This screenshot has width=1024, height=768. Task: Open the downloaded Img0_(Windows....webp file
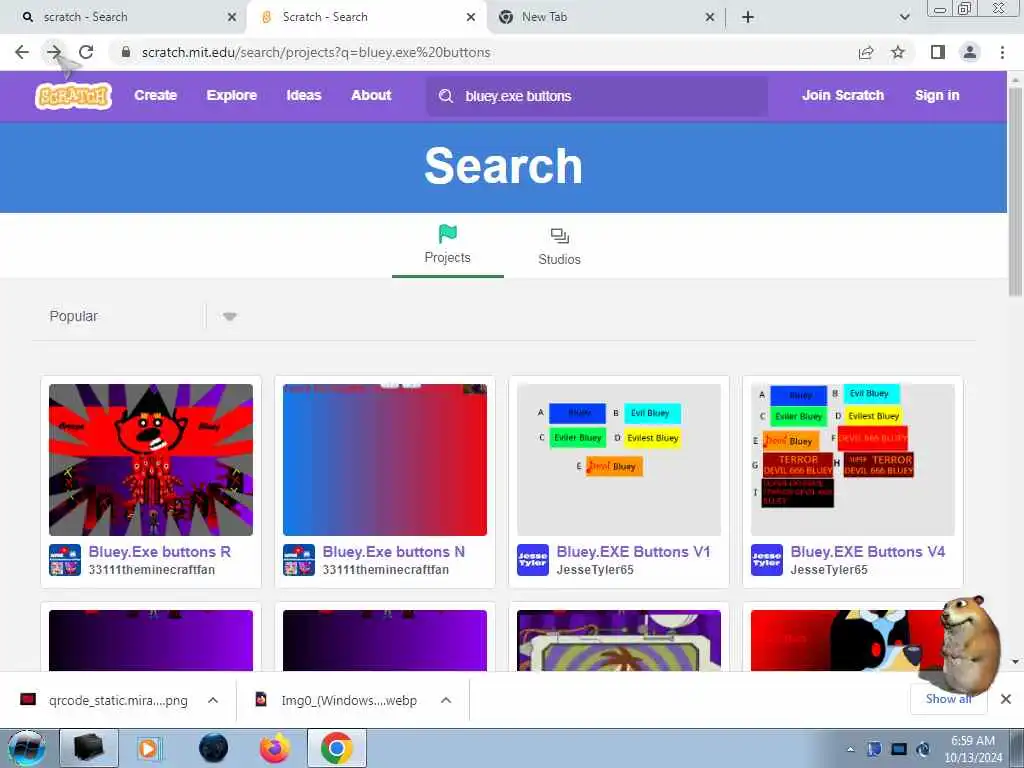coord(336,700)
